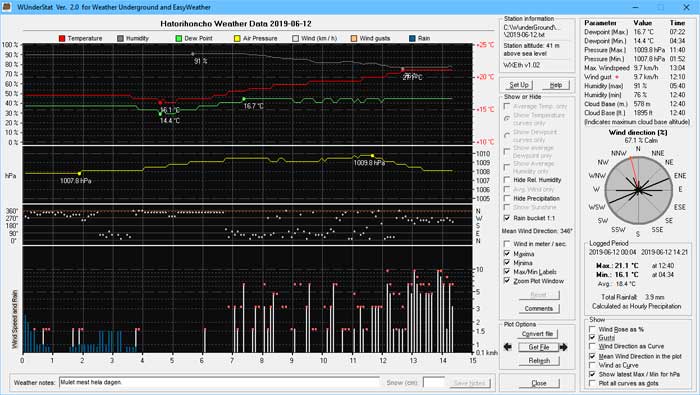Click the 91 % humidity maximum marker
The width and height of the screenshot is (700, 395).
click(193, 54)
